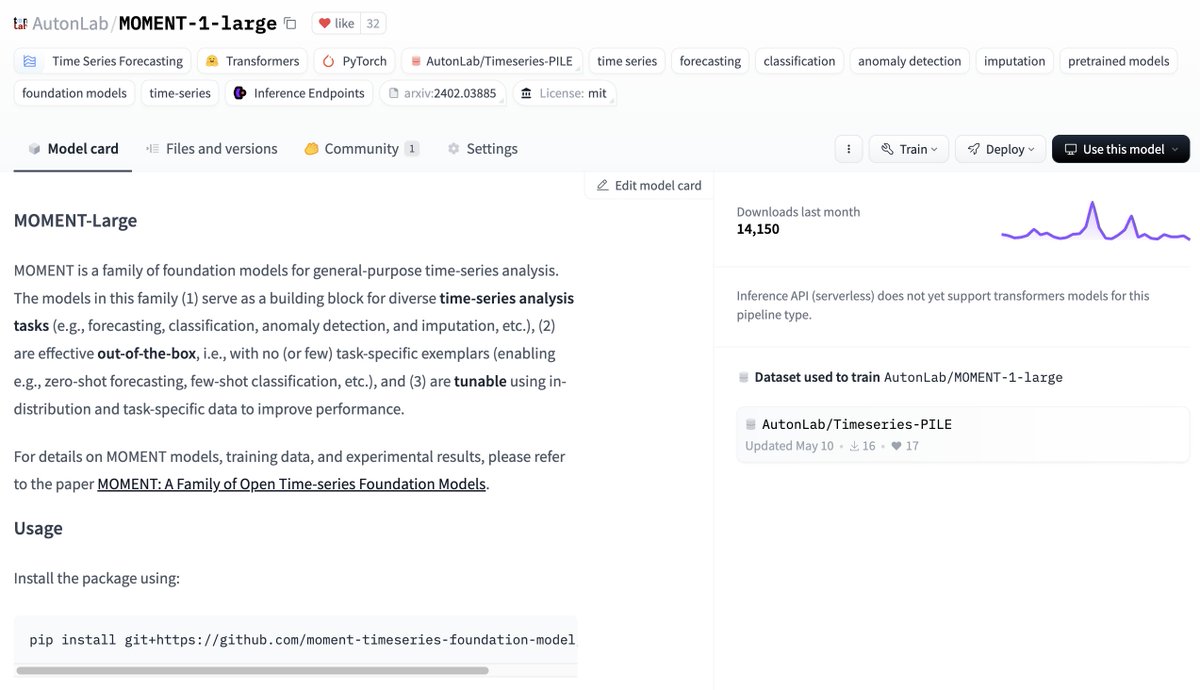1200x690 pixels.
Task: Click the Usage heading
Action: pyautogui.click(x=38, y=528)
